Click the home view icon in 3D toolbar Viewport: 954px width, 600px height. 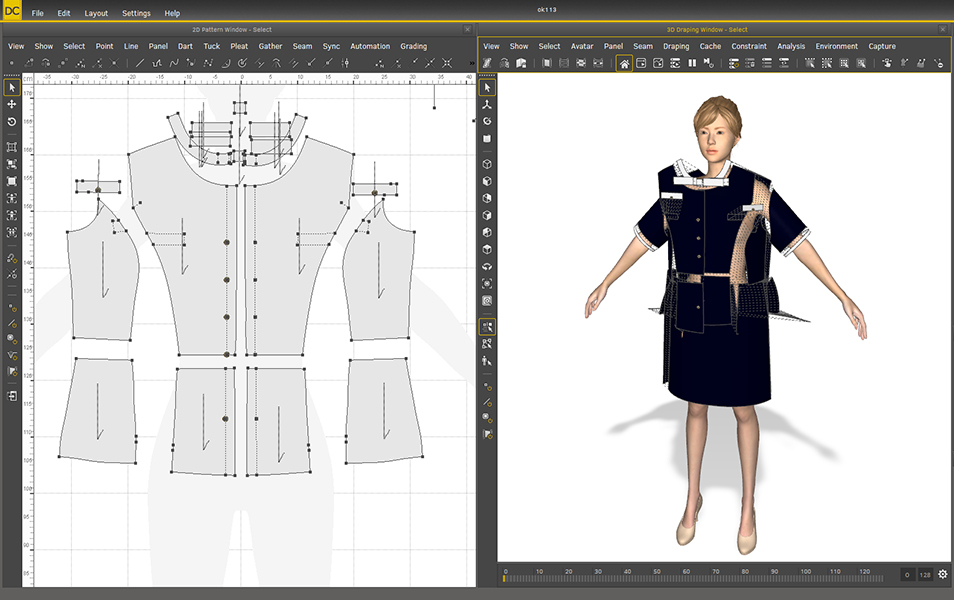point(624,63)
